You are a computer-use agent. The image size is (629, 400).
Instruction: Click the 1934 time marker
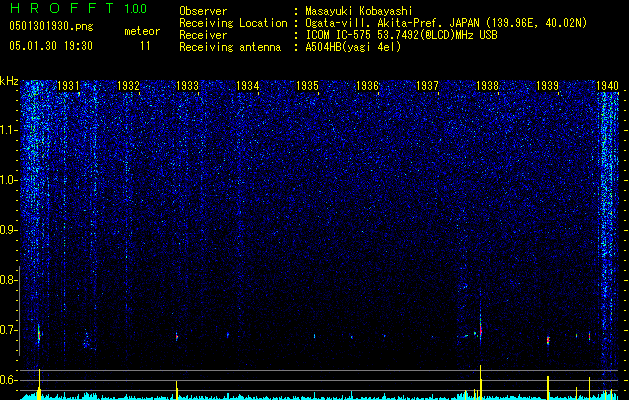248,85
